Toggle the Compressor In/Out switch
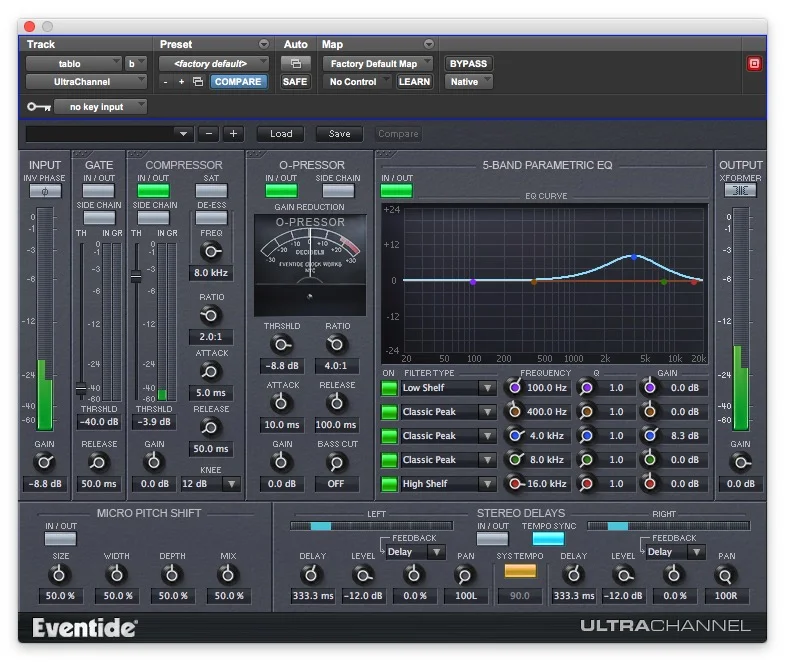The height and width of the screenshot is (671, 794). (153, 191)
